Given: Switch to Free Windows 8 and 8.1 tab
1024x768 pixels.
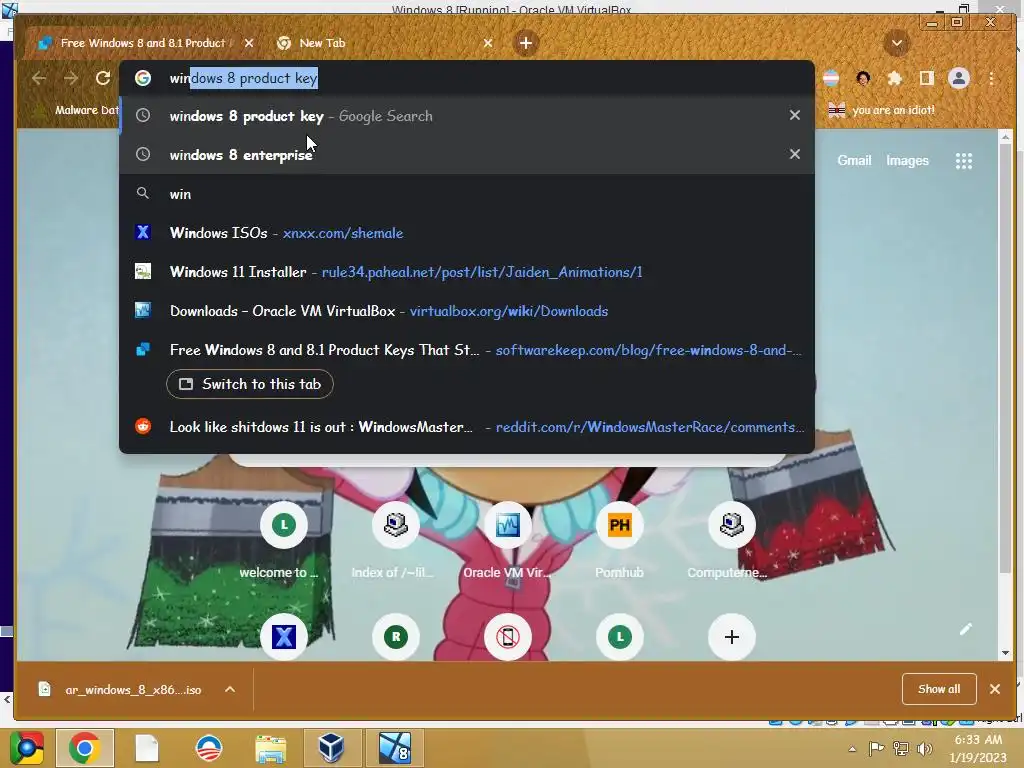Looking at the screenshot, I should pyautogui.click(x=144, y=43).
